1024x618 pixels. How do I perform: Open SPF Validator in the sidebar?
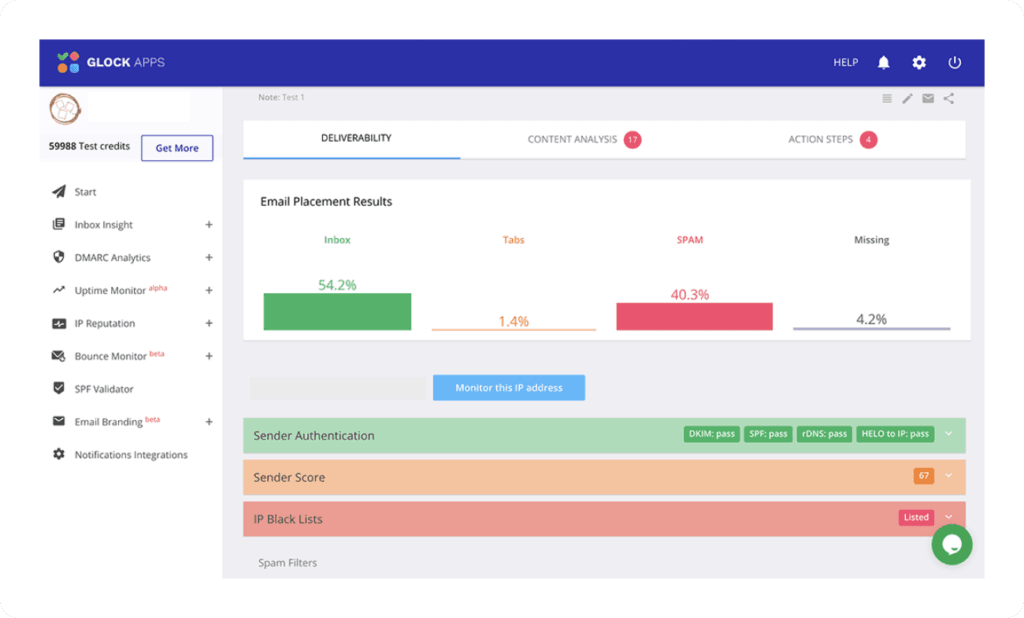pyautogui.click(x=104, y=389)
